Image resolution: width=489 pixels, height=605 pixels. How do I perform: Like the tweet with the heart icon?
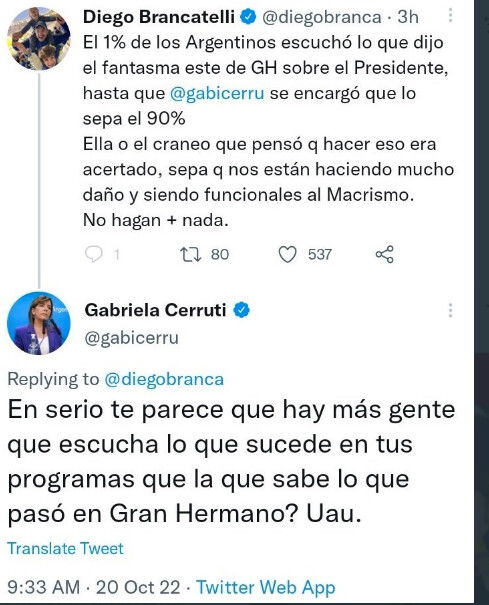(x=288, y=255)
